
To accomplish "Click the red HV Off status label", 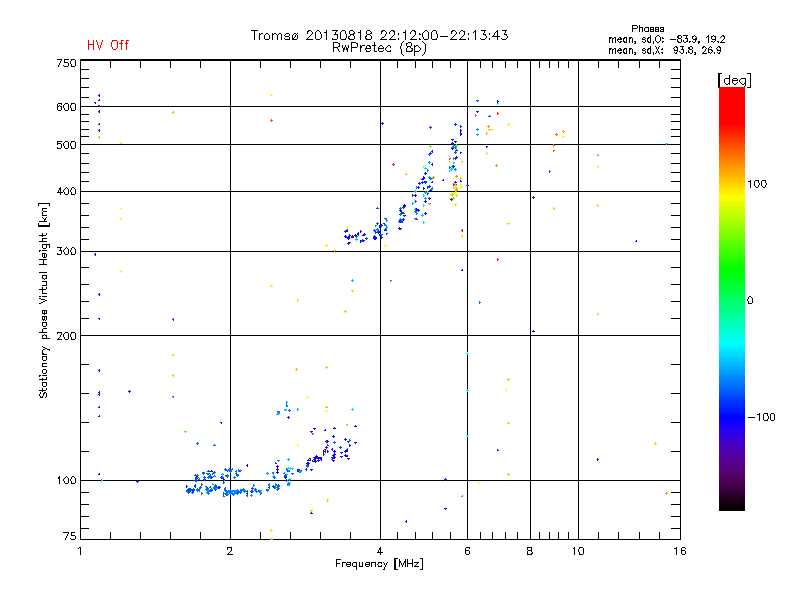I will [107, 45].
